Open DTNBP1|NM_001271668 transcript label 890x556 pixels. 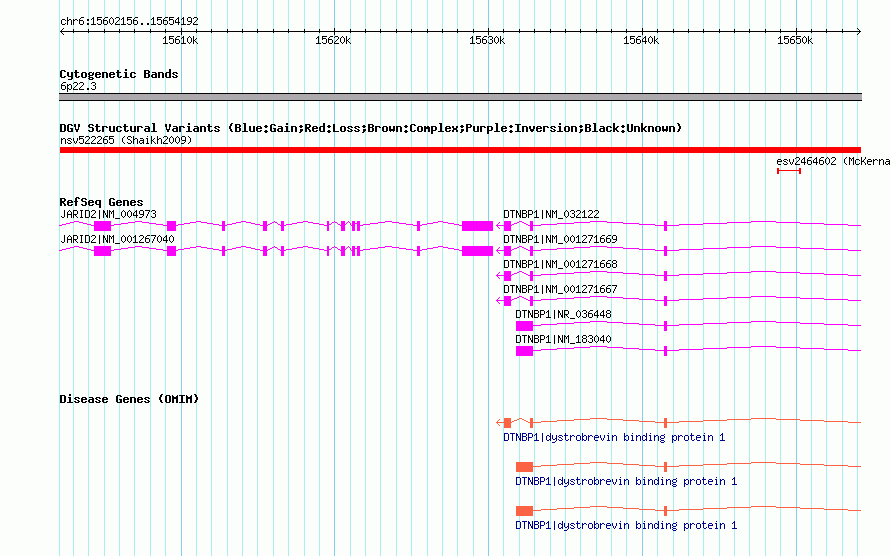pyautogui.click(x=560, y=264)
